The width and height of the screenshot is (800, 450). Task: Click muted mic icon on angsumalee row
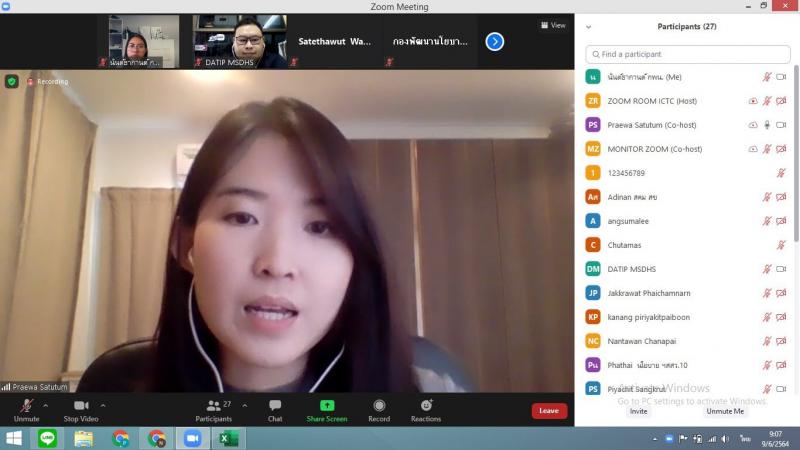tap(767, 221)
